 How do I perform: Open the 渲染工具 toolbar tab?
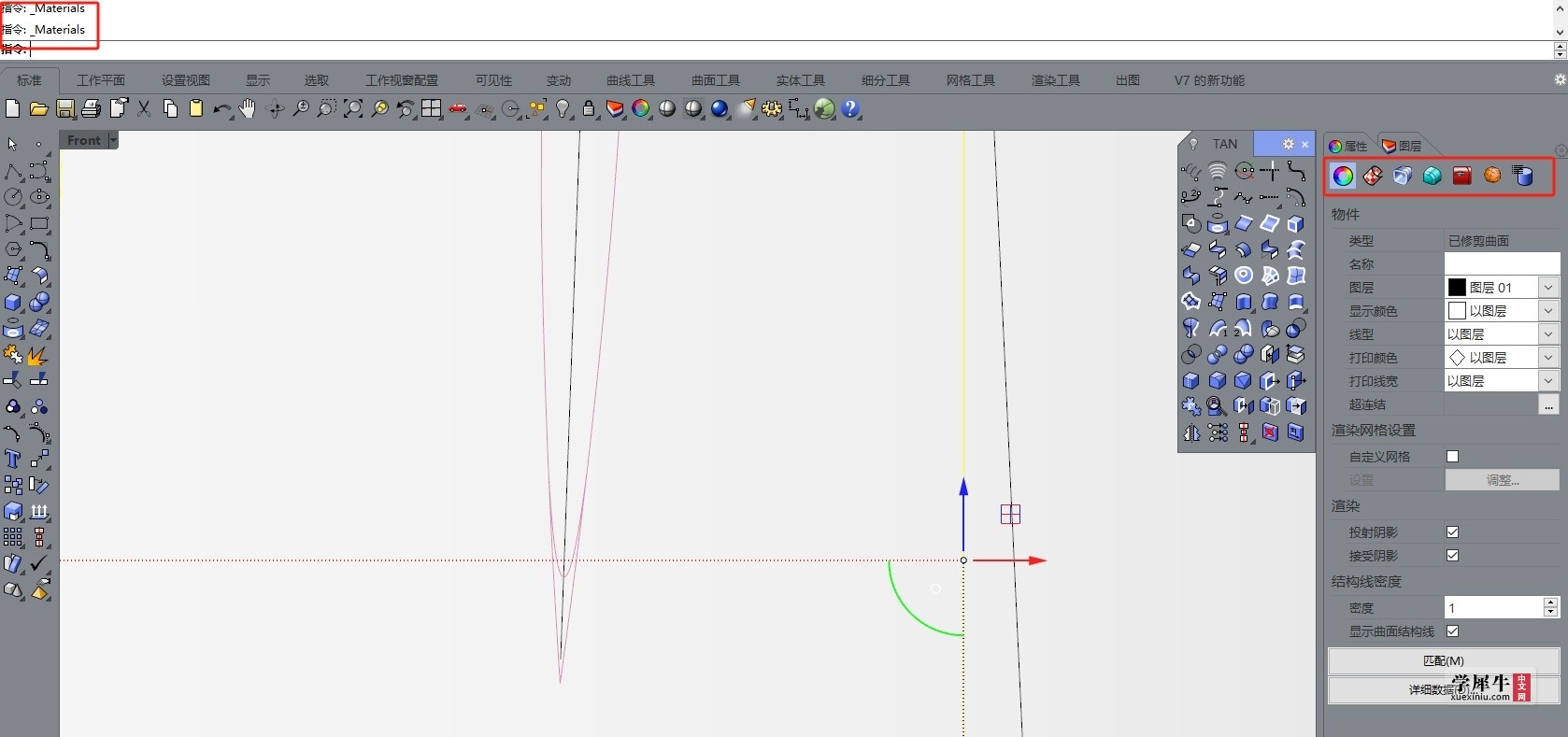[x=1056, y=80]
